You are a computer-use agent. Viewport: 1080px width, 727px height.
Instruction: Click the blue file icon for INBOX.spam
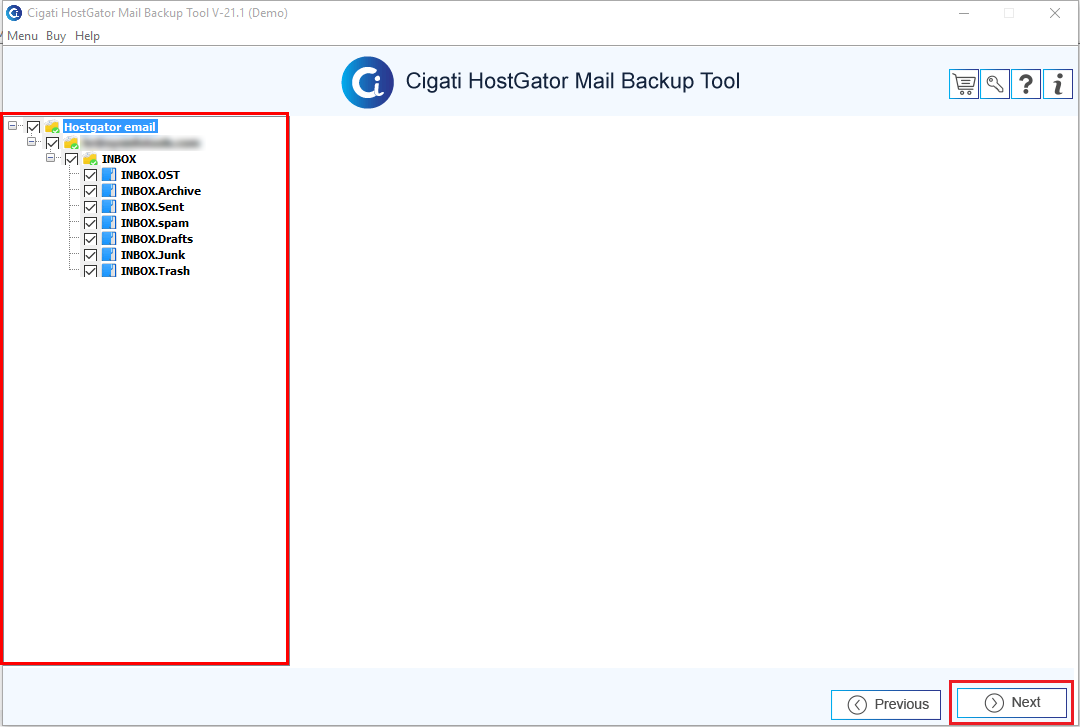click(109, 223)
